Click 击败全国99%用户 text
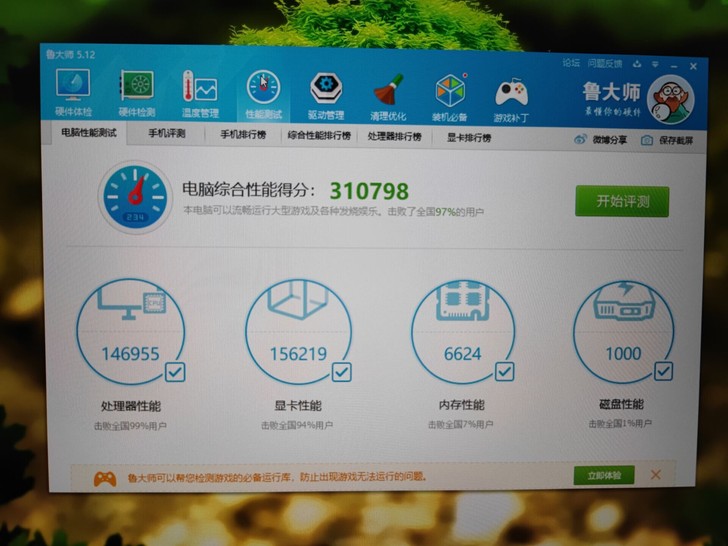This screenshot has height=546, width=728. tap(130, 425)
